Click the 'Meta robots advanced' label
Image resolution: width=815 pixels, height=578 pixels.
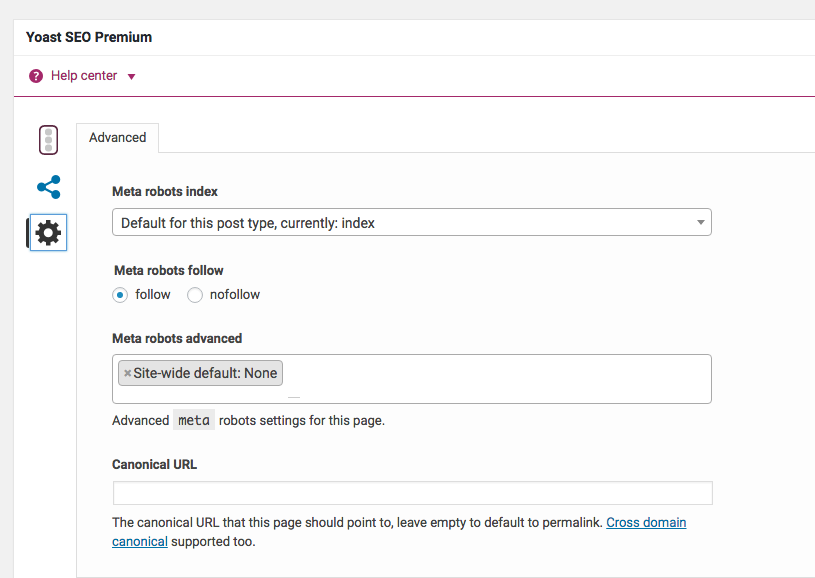pyautogui.click(x=177, y=338)
